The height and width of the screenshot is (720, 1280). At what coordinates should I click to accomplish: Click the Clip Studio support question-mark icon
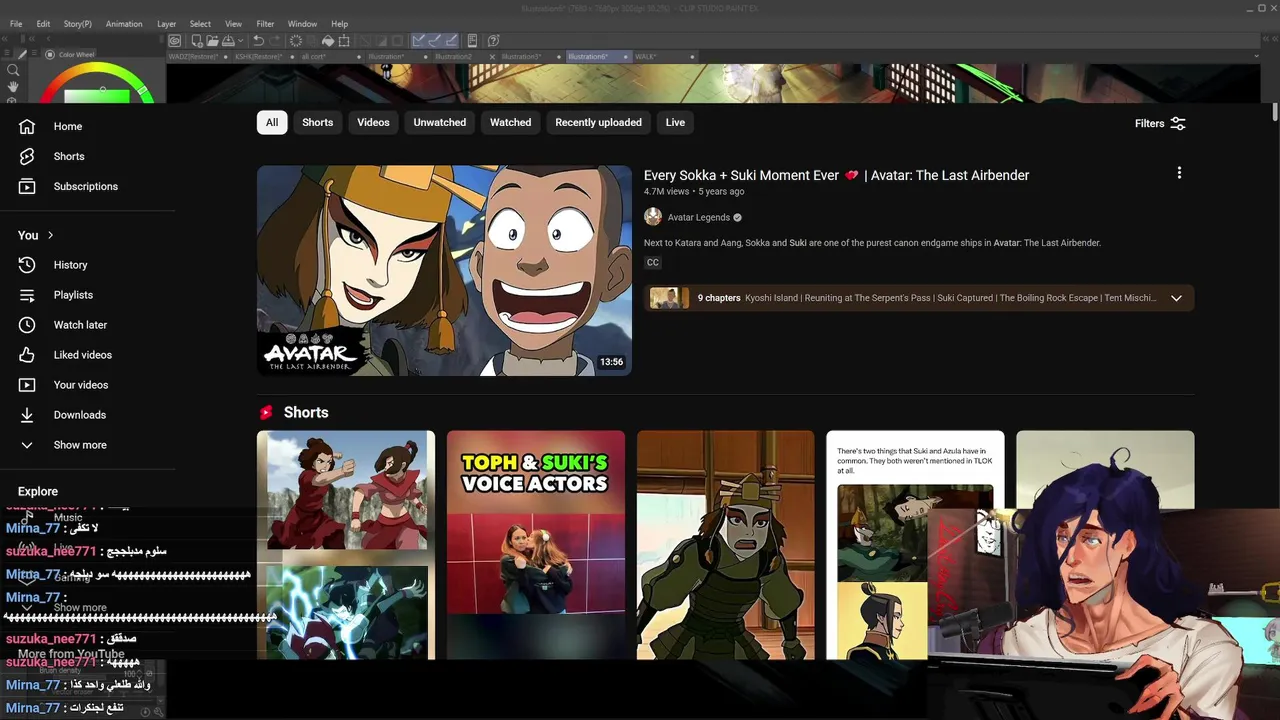coord(493,41)
